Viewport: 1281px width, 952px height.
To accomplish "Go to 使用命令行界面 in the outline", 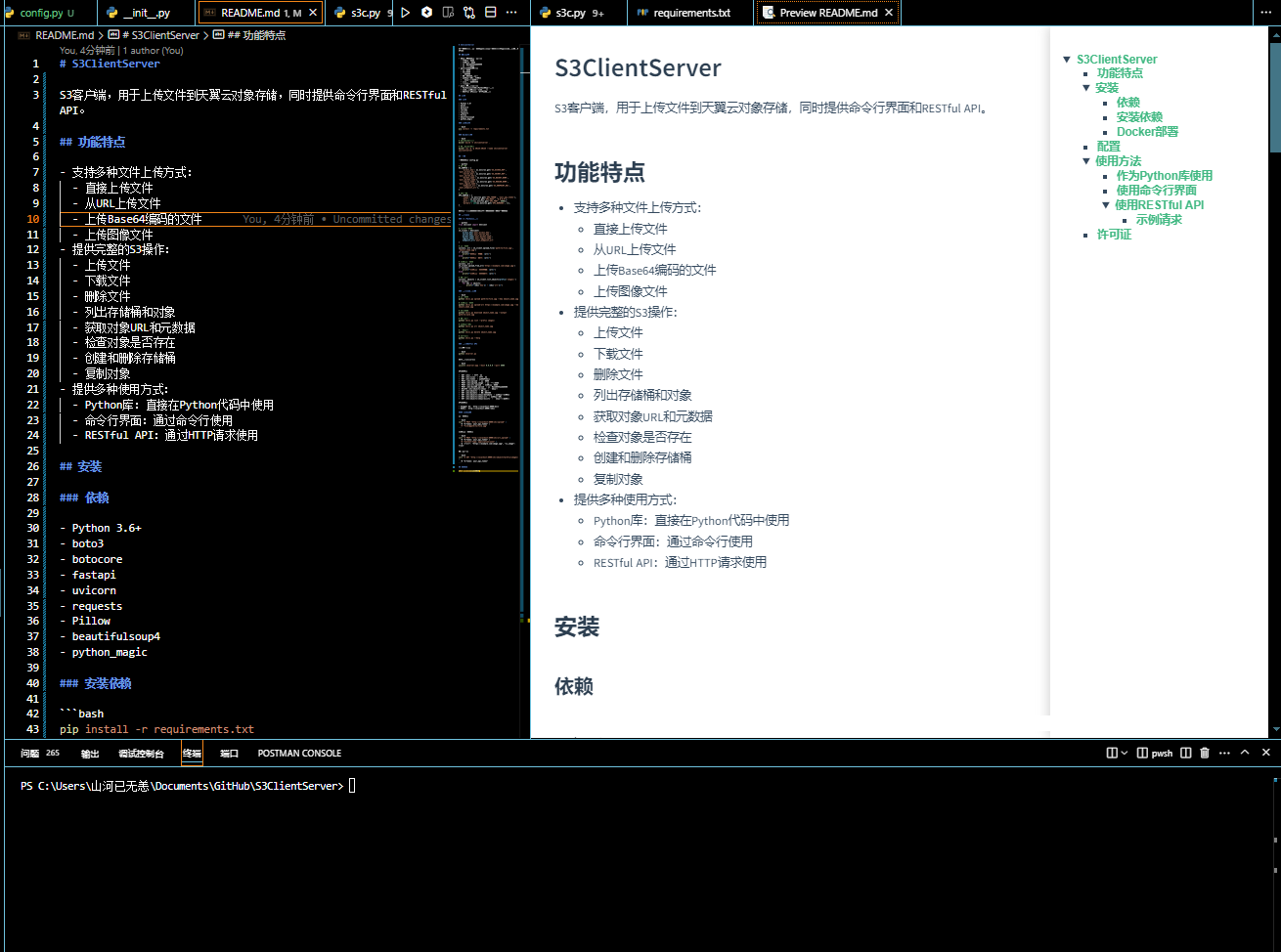I will click(1157, 191).
